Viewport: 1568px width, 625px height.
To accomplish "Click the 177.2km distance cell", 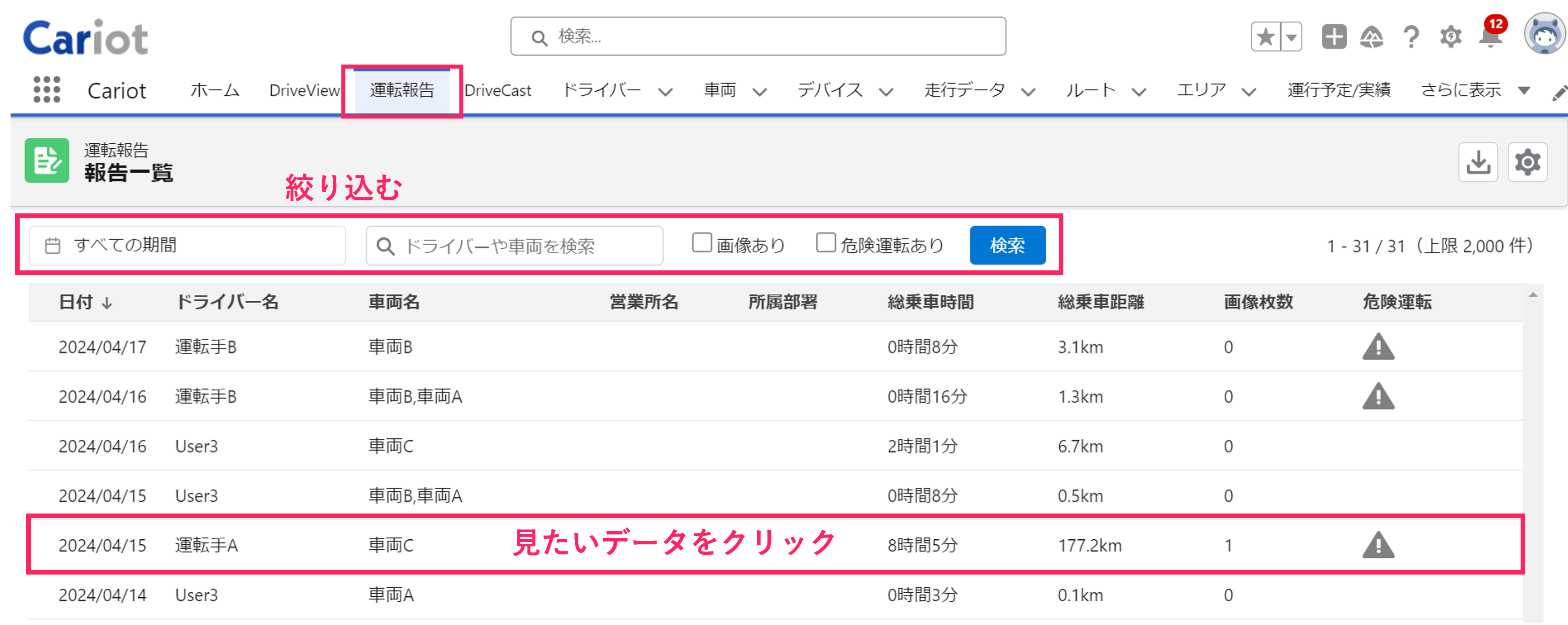I will 1089,546.
